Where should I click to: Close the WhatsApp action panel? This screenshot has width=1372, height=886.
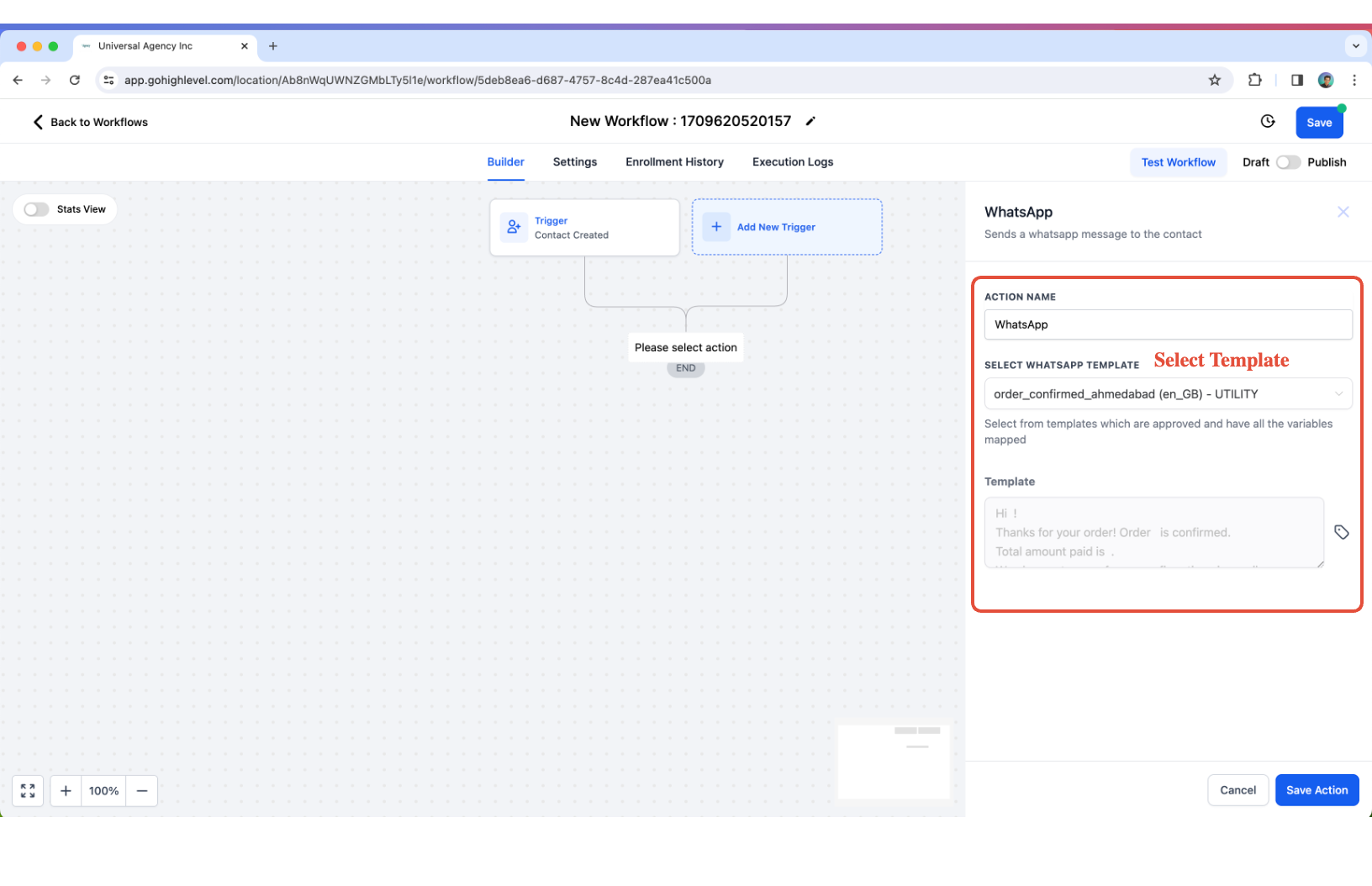pos(1343,212)
